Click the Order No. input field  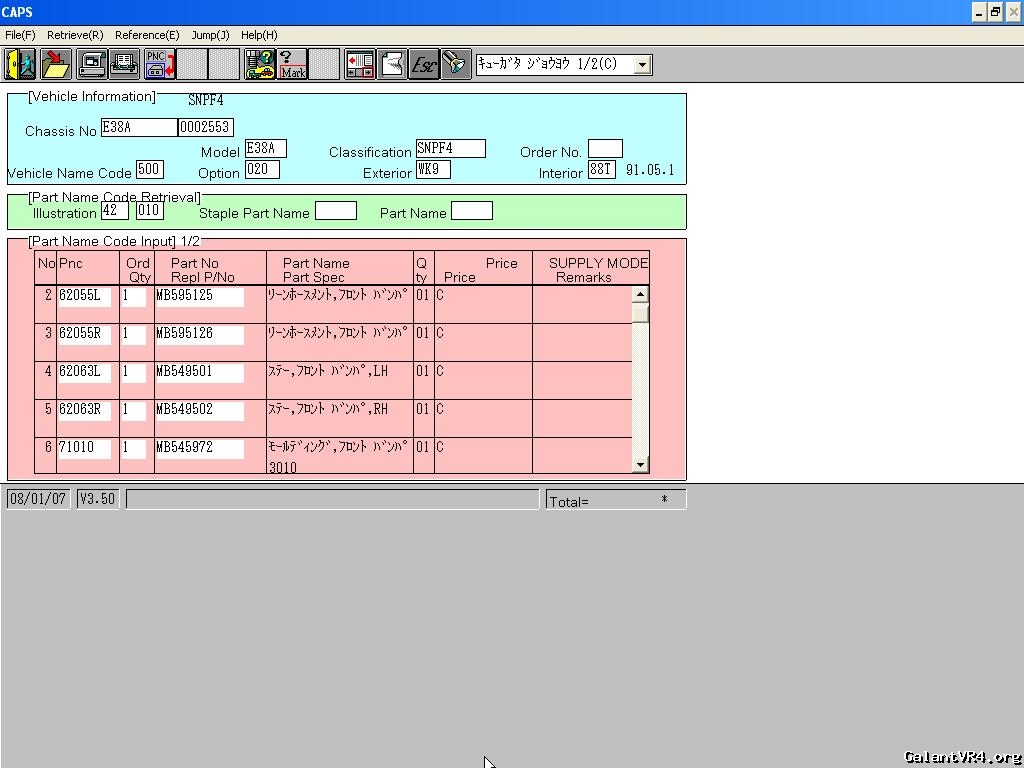coord(605,149)
